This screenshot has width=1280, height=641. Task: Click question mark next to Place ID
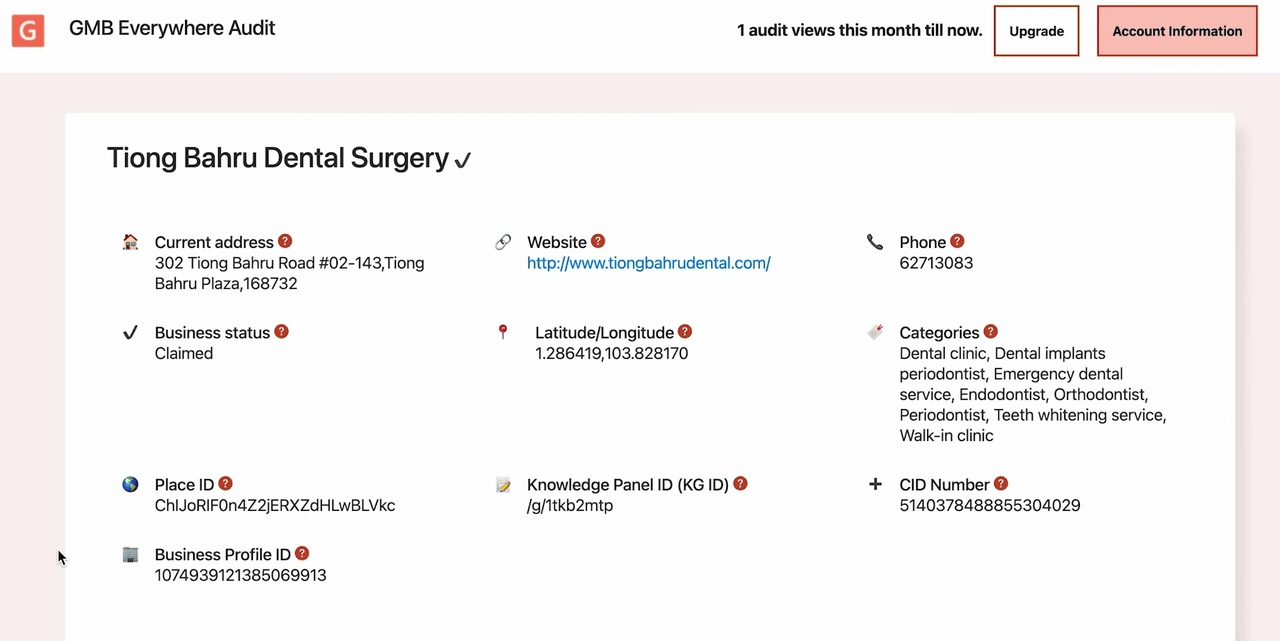coord(226,483)
